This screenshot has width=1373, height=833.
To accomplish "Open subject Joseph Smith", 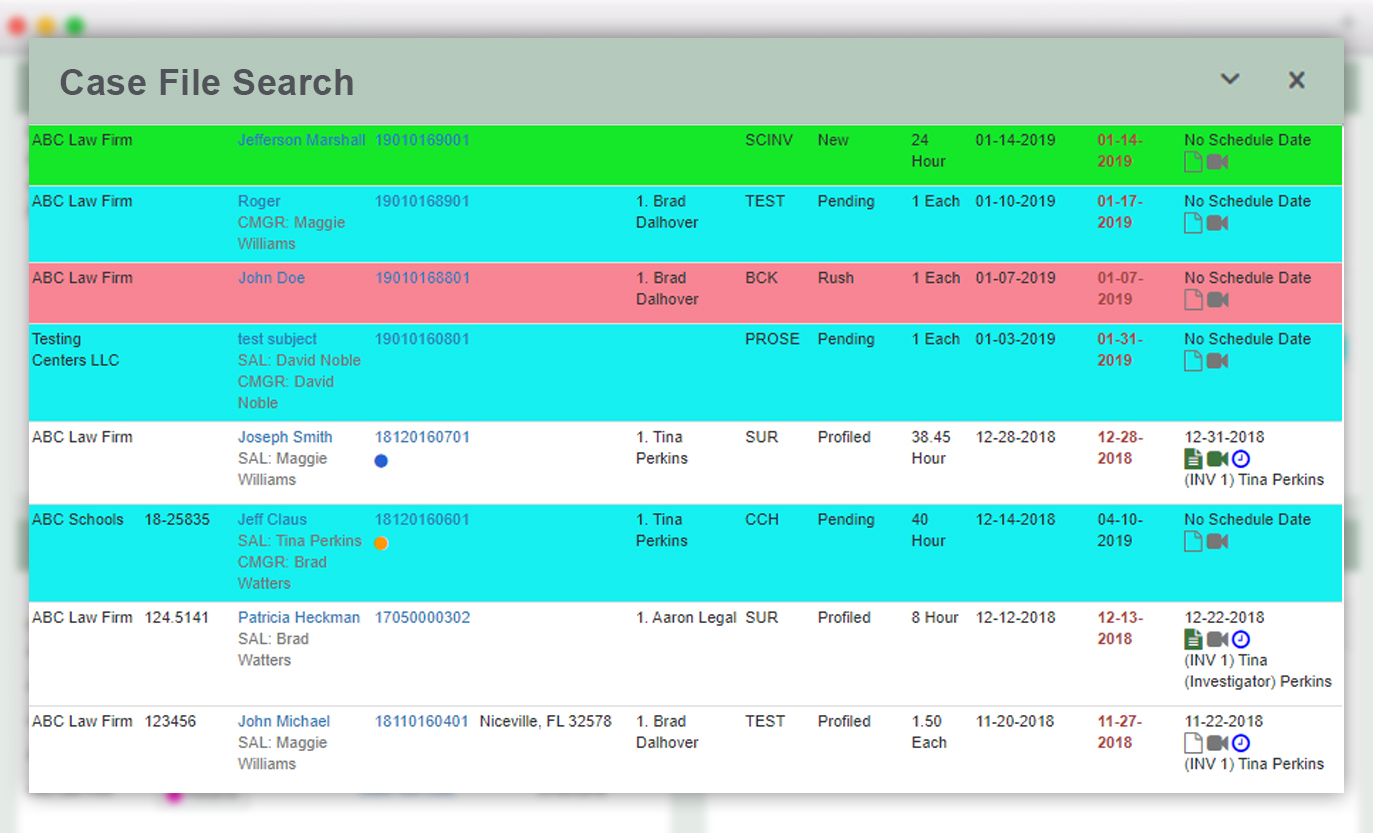I will [x=285, y=437].
